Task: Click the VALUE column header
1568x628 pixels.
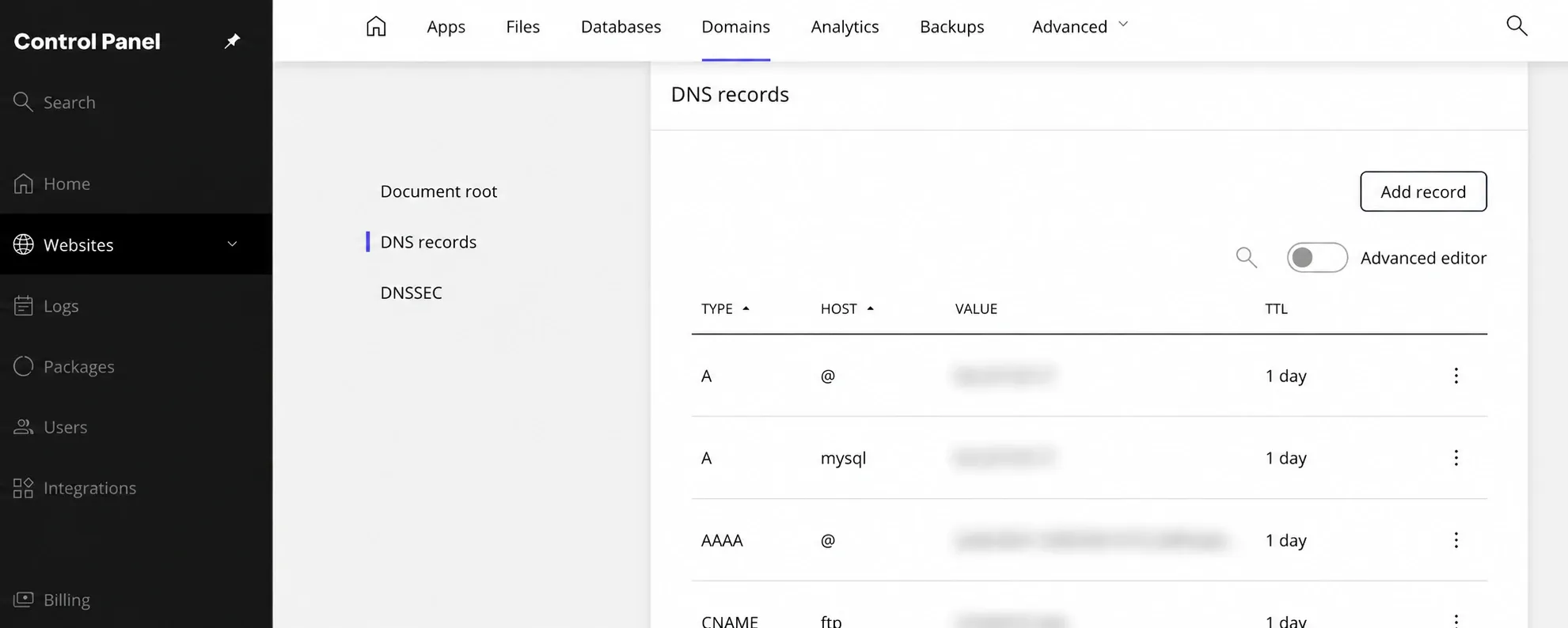Action: (x=976, y=308)
